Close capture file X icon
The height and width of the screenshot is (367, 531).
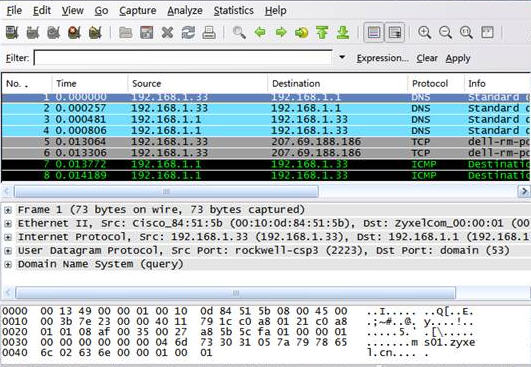[x=167, y=33]
